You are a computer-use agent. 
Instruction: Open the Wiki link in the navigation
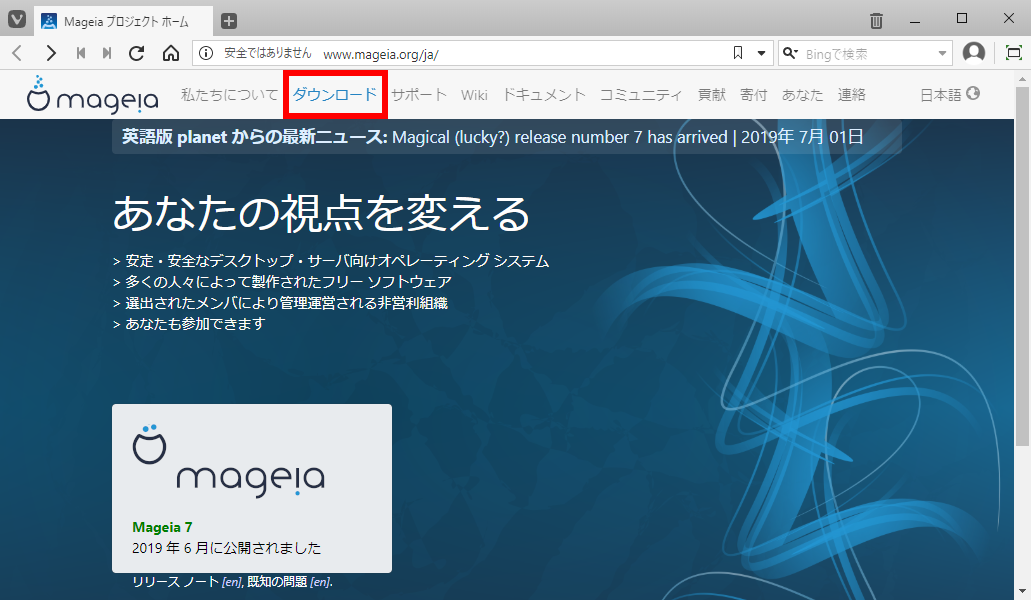pyautogui.click(x=474, y=95)
